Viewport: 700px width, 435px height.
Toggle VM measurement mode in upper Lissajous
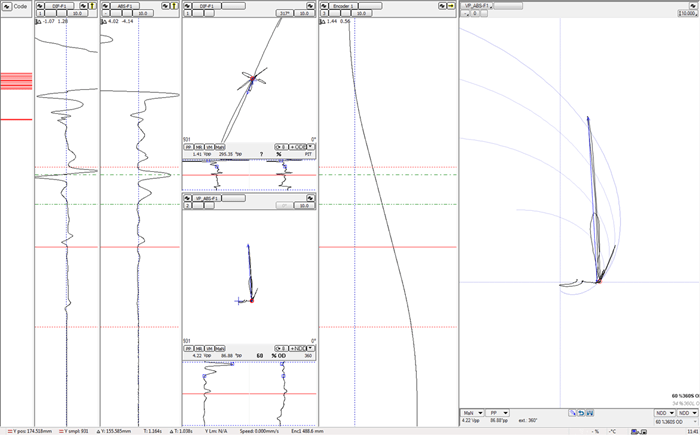209,146
